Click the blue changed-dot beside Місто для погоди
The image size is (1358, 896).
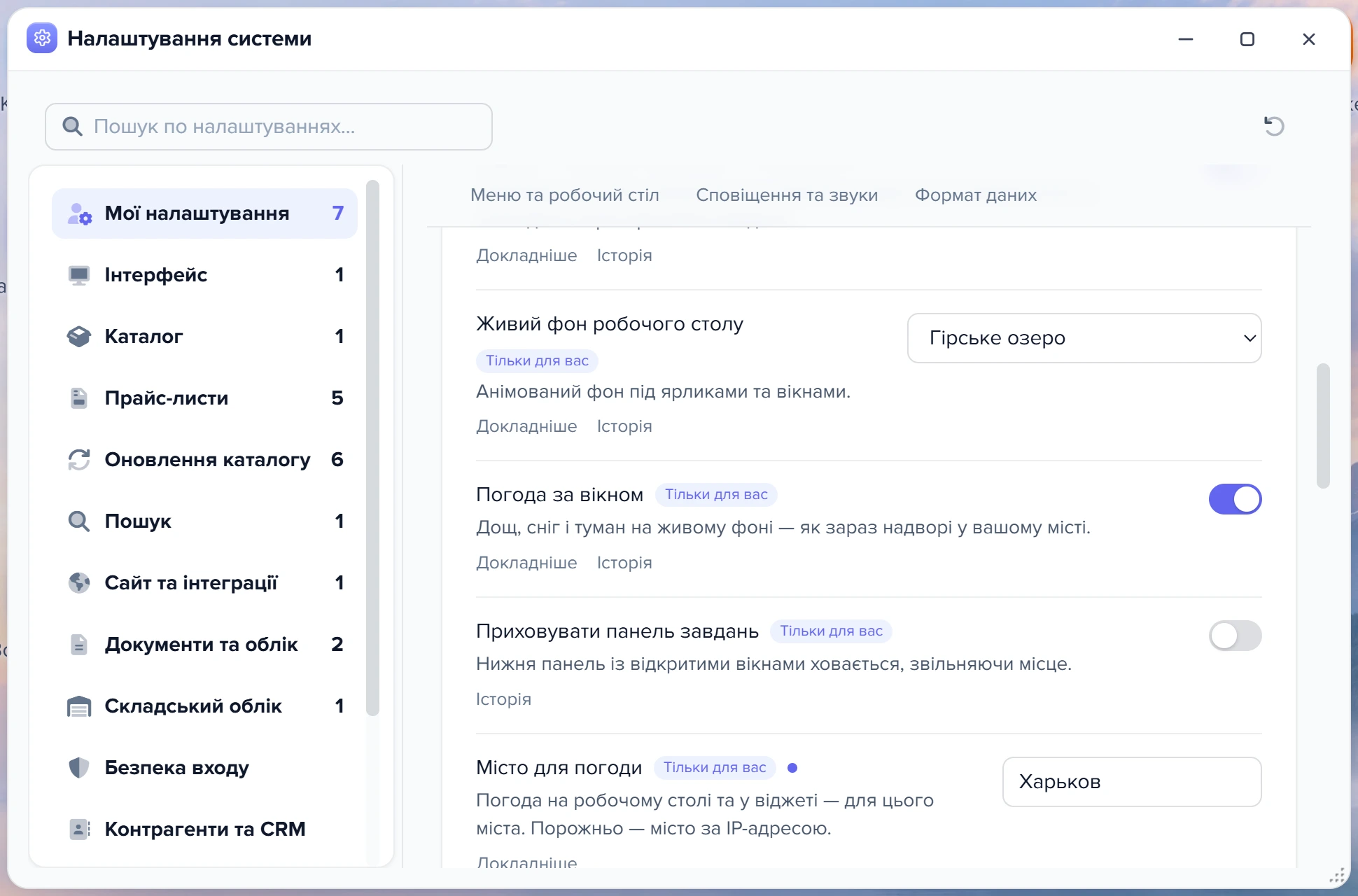(x=792, y=768)
